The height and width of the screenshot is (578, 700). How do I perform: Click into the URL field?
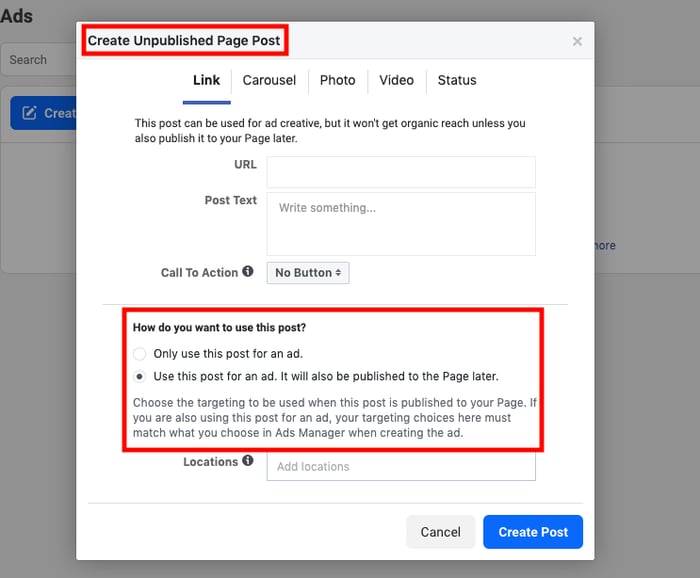click(400, 172)
